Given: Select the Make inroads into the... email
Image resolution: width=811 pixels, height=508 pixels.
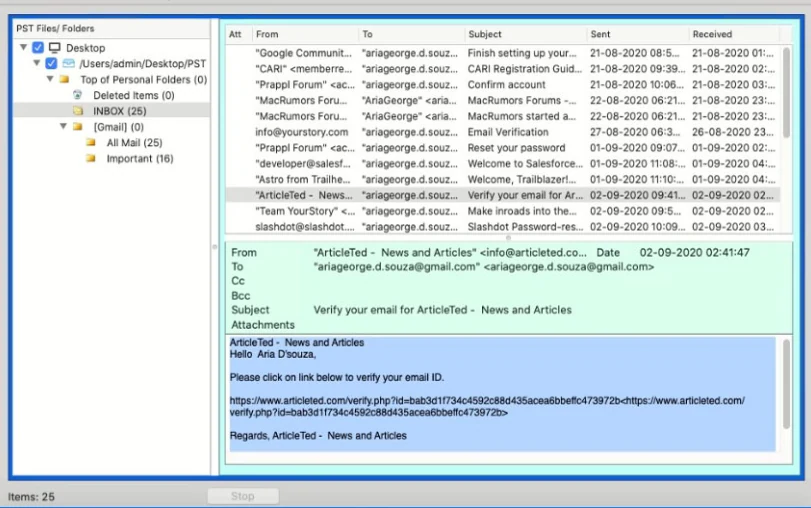Looking at the screenshot, I should (x=502, y=211).
